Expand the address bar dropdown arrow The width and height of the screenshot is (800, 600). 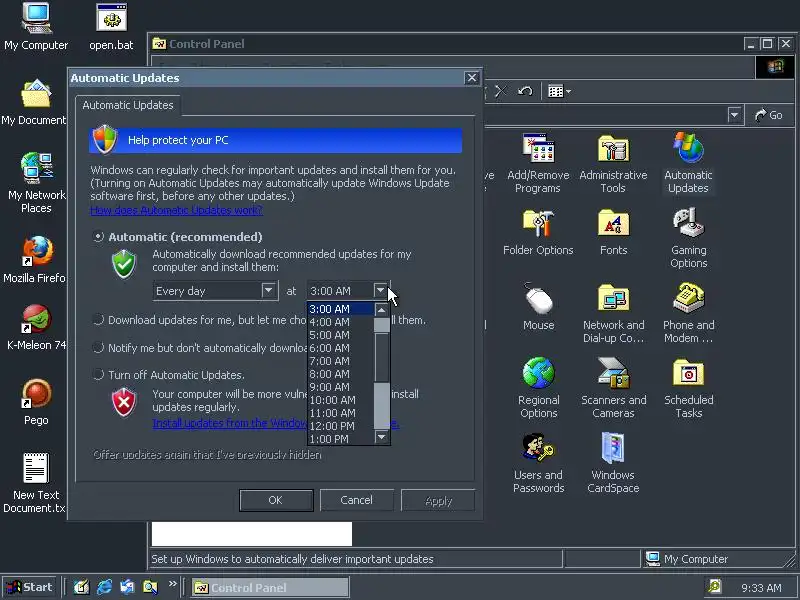coord(734,115)
